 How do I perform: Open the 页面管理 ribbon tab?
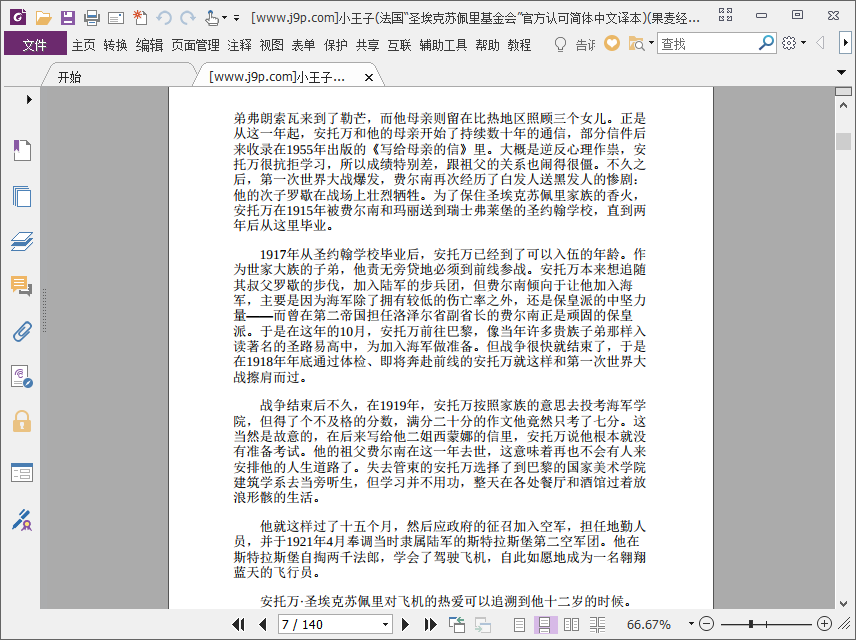(195, 45)
